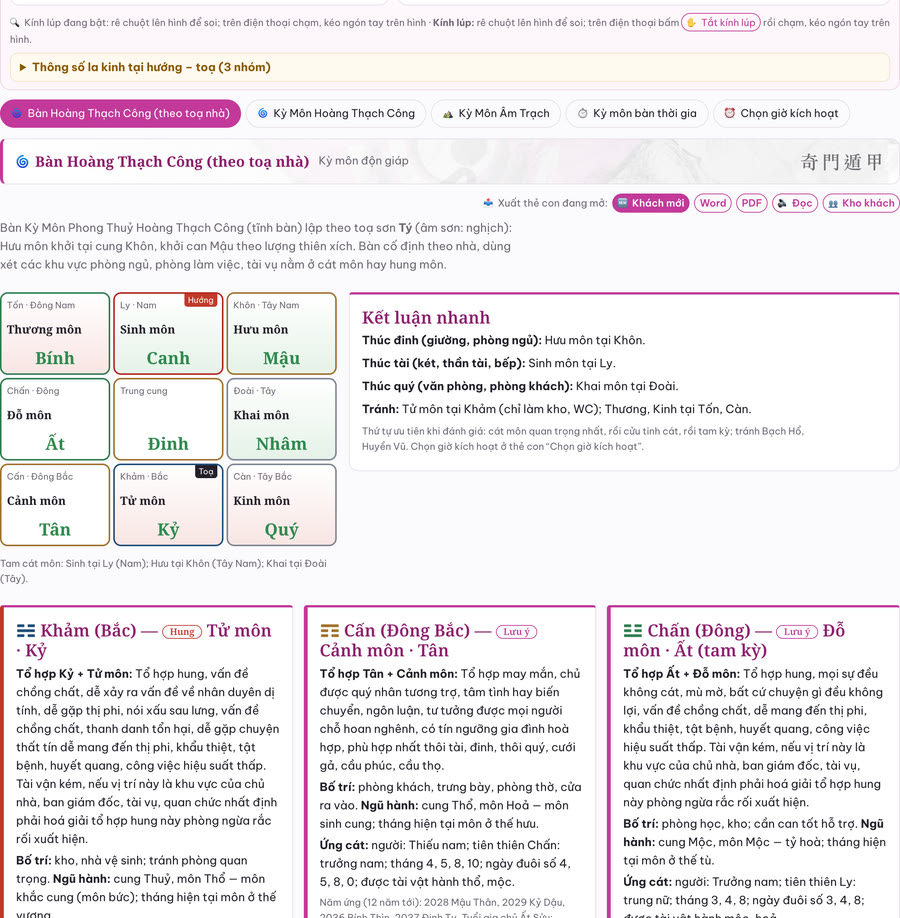Select the Ly · Nam 'Sinh môn' cell
The width and height of the screenshot is (900, 918).
click(x=168, y=333)
